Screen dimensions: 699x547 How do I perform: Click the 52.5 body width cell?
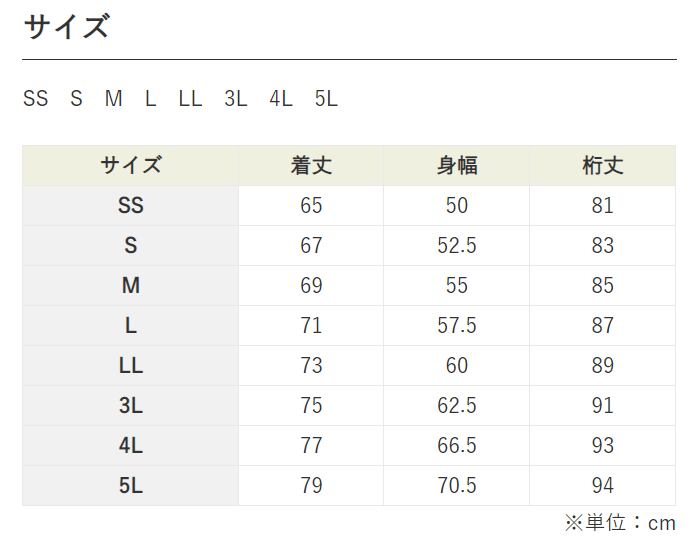click(456, 246)
